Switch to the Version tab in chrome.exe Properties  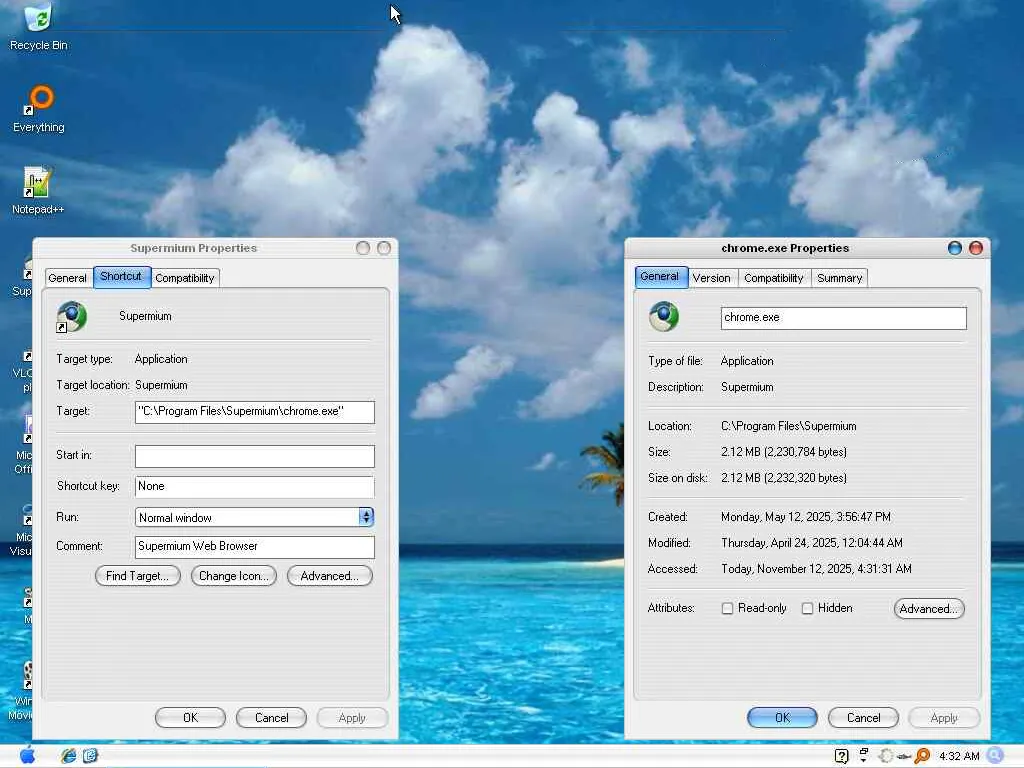click(712, 278)
